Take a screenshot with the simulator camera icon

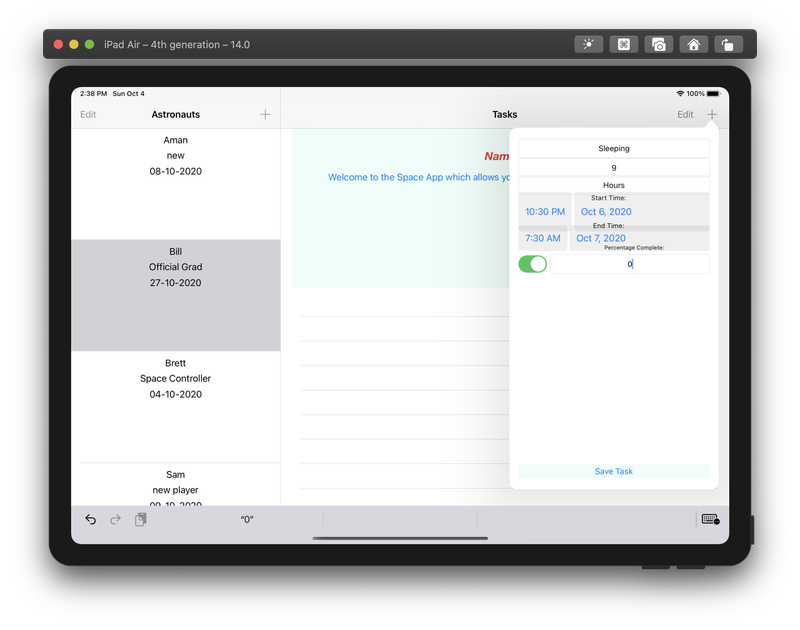coord(658,44)
